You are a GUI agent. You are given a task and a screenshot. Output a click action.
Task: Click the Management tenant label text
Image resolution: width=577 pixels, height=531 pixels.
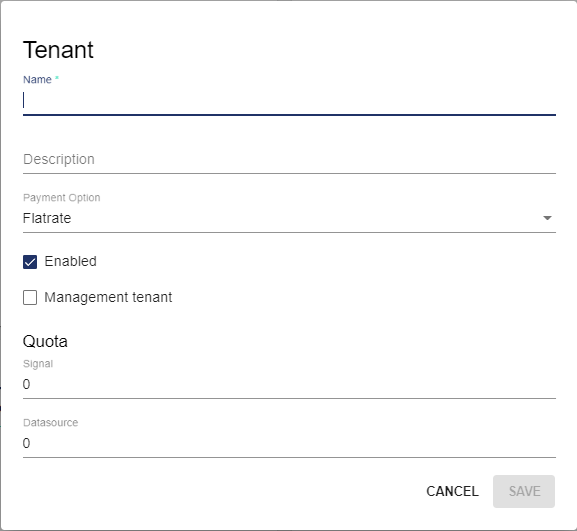(x=108, y=297)
